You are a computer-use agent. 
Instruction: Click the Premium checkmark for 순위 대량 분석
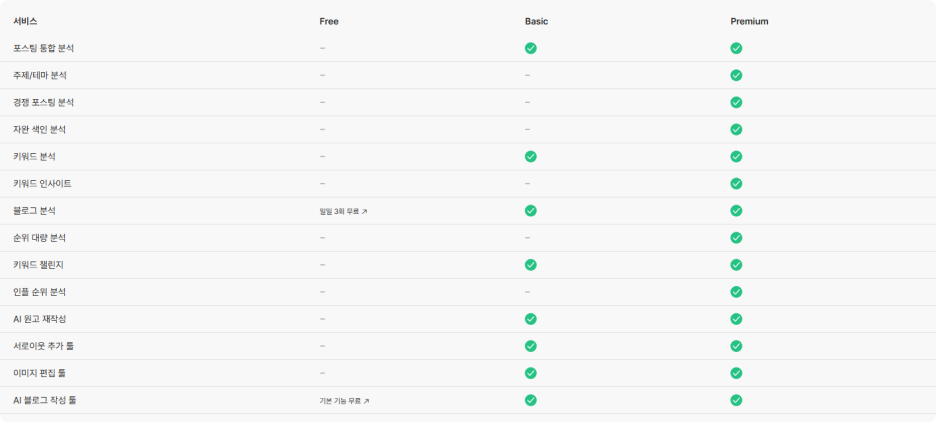tap(736, 238)
